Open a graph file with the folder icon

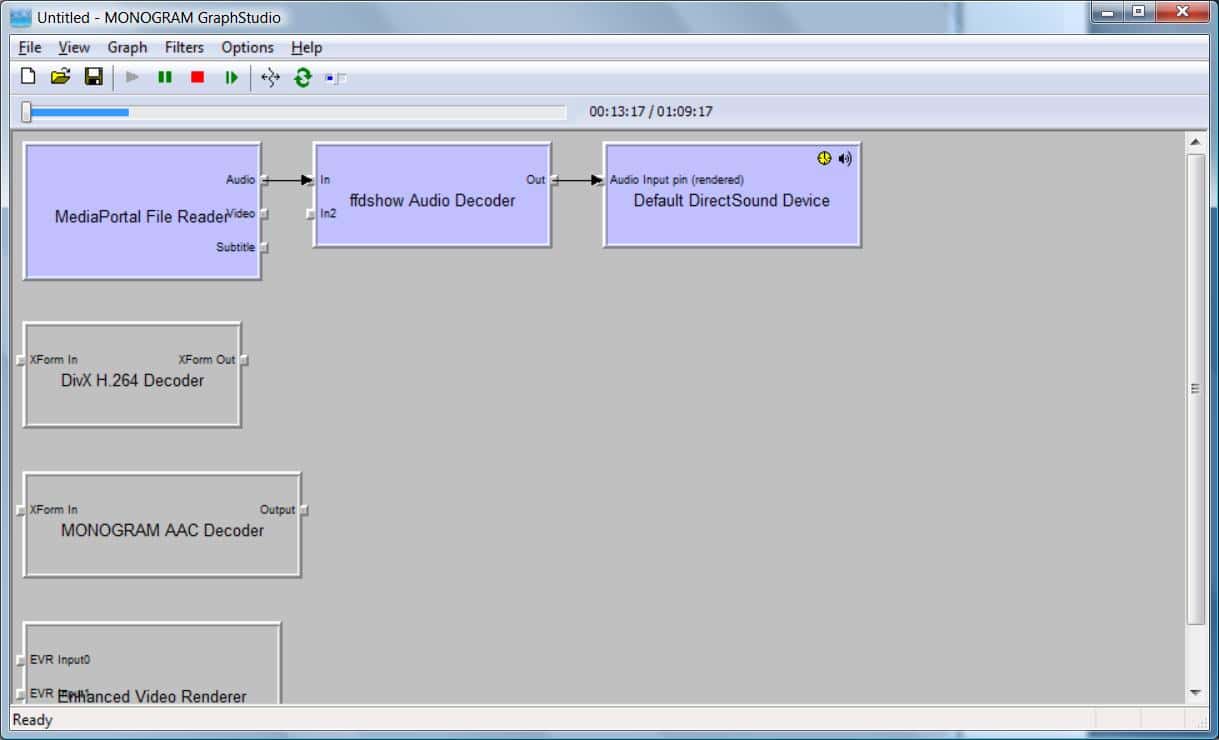[60, 77]
